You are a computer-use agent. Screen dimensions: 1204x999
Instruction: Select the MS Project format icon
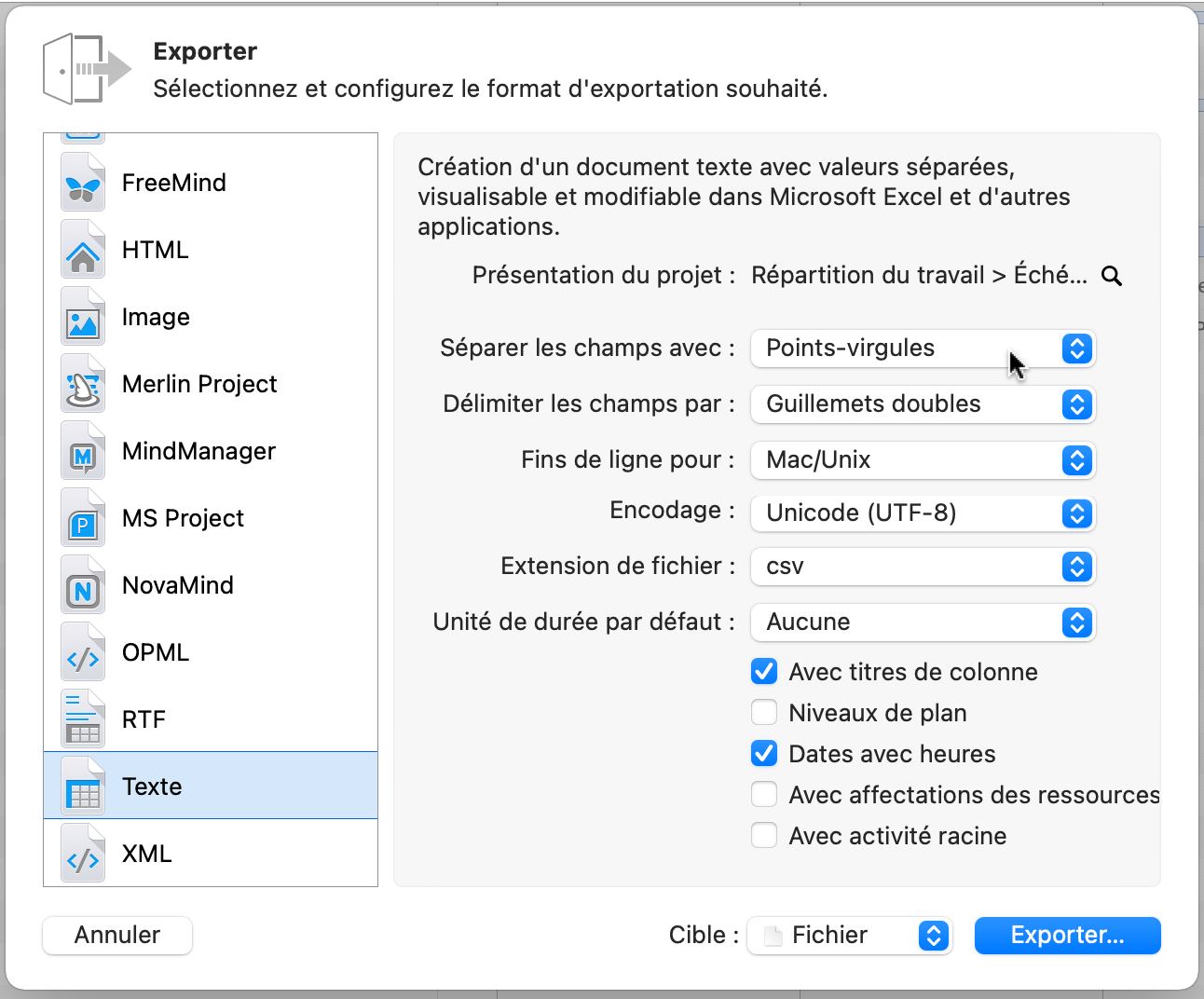coord(82,517)
